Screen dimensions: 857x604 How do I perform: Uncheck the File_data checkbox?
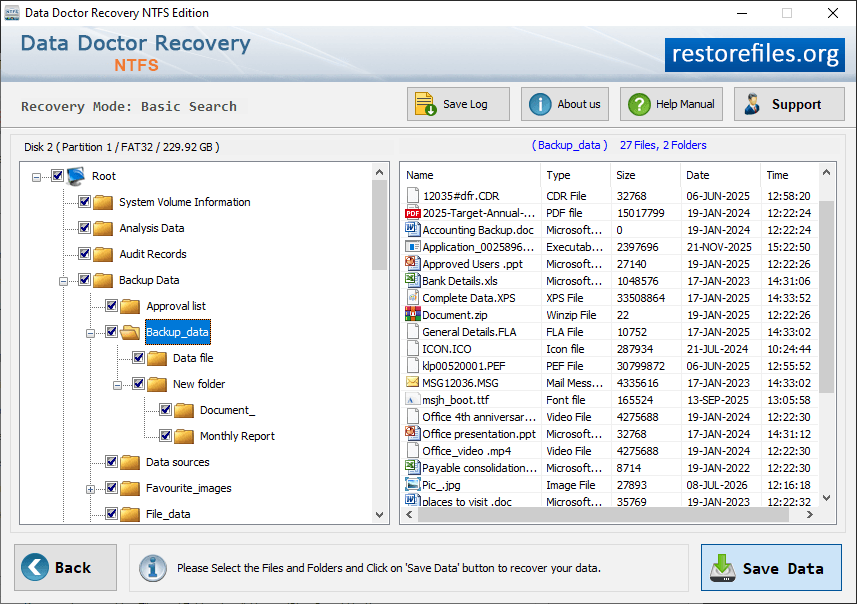point(111,514)
